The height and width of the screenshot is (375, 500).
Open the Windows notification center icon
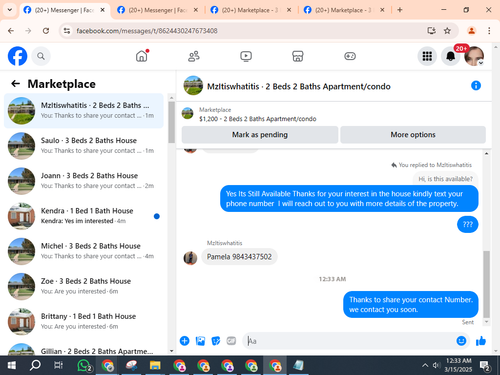pyautogui.click(x=484, y=366)
